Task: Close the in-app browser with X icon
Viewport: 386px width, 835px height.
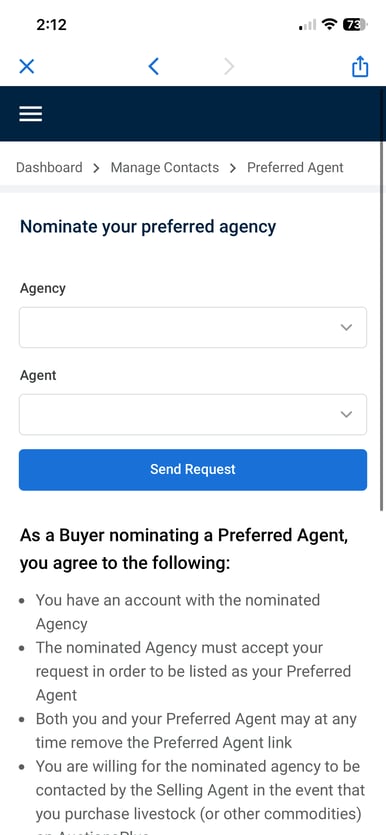Action: [x=27, y=67]
